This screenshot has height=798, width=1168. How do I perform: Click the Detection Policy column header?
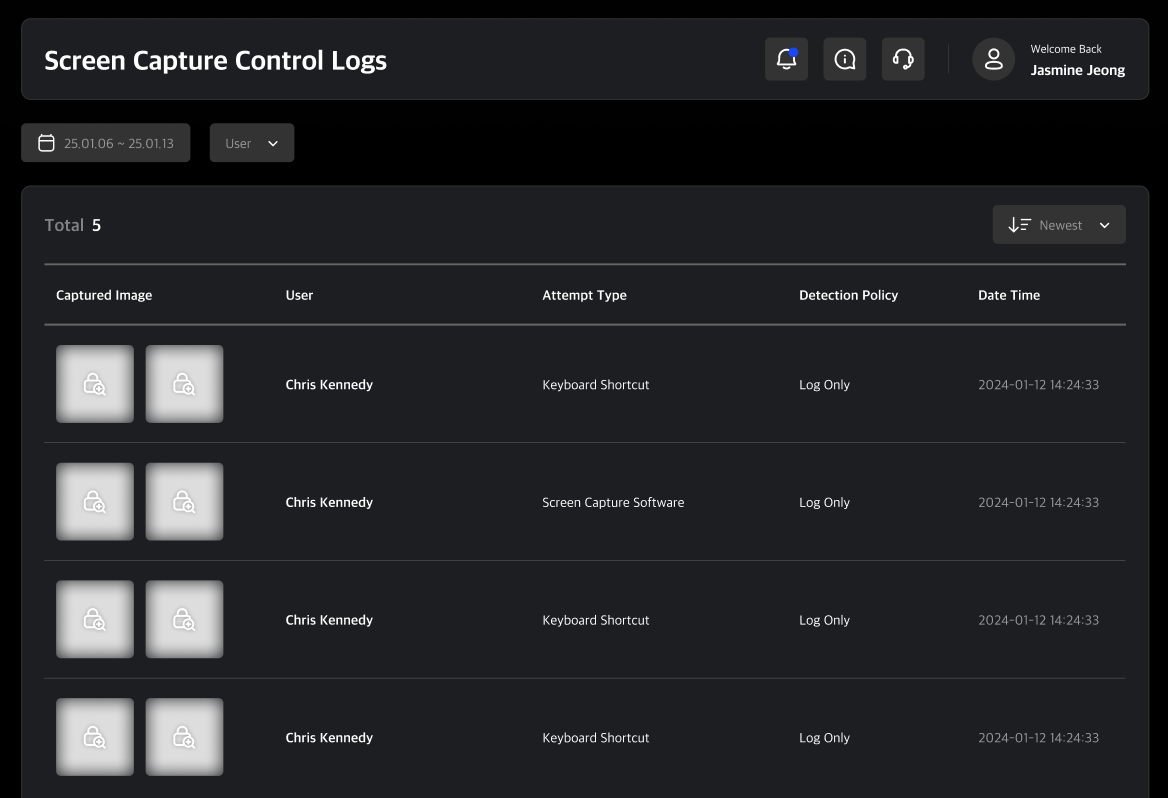(849, 295)
